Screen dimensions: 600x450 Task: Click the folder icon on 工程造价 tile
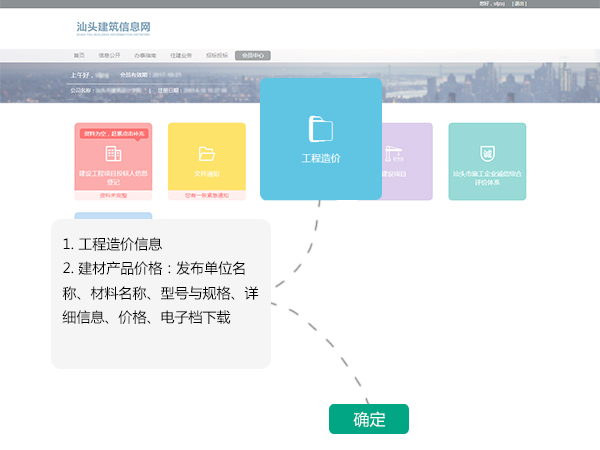coord(321,129)
